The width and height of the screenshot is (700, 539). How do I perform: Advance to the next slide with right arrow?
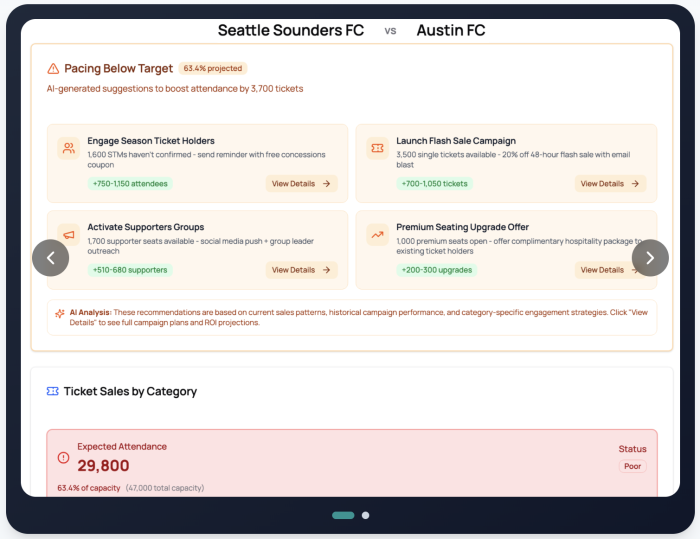click(x=650, y=258)
